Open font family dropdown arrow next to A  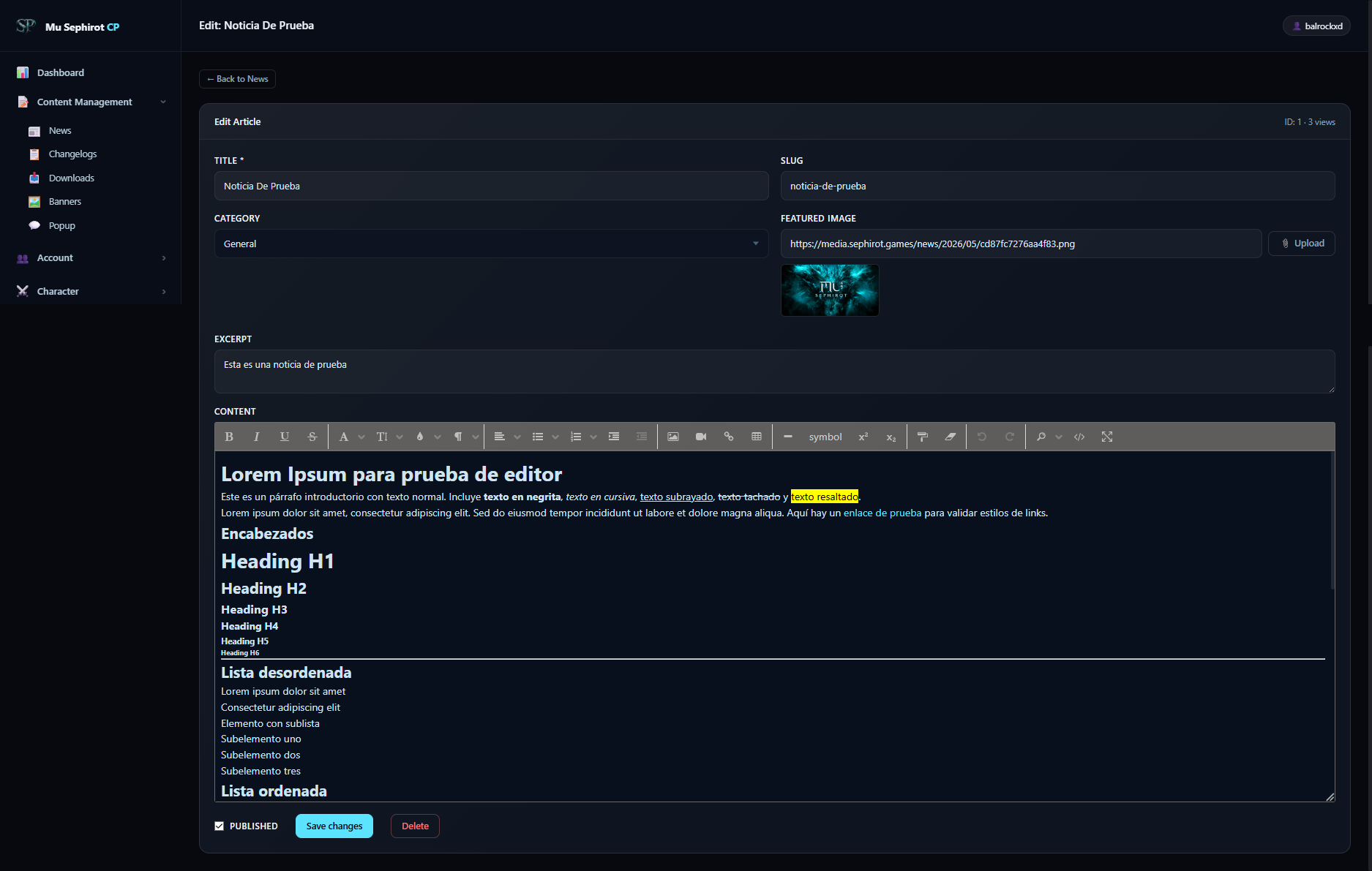pyautogui.click(x=361, y=437)
